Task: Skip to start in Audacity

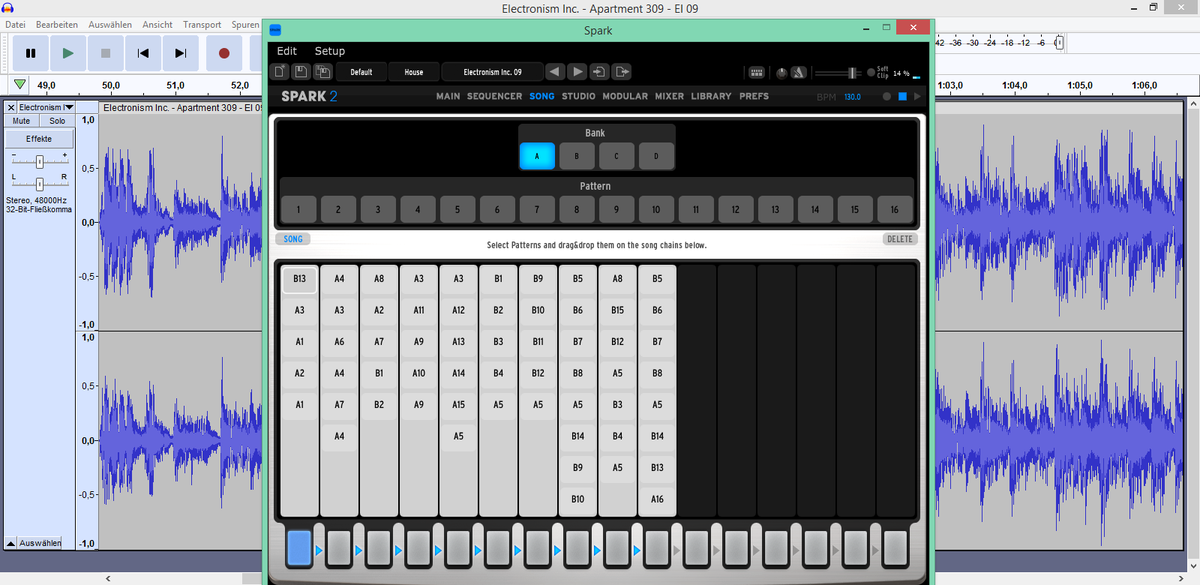Action: [x=143, y=53]
